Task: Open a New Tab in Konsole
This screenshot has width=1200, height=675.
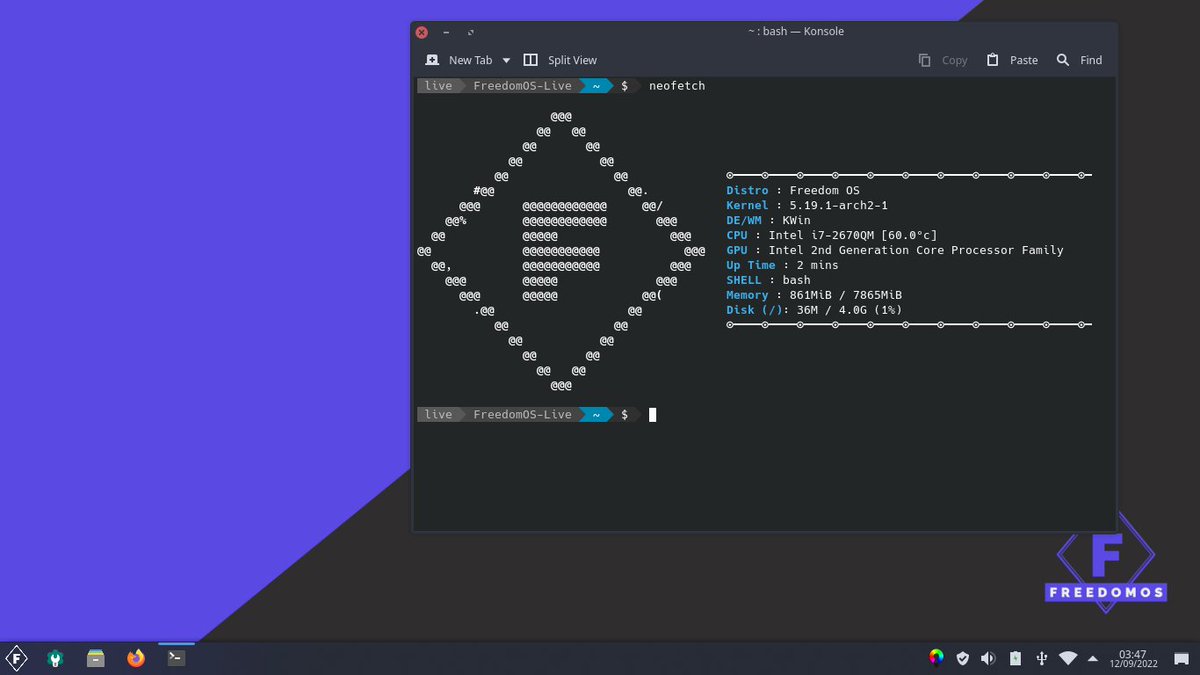Action: (459, 60)
